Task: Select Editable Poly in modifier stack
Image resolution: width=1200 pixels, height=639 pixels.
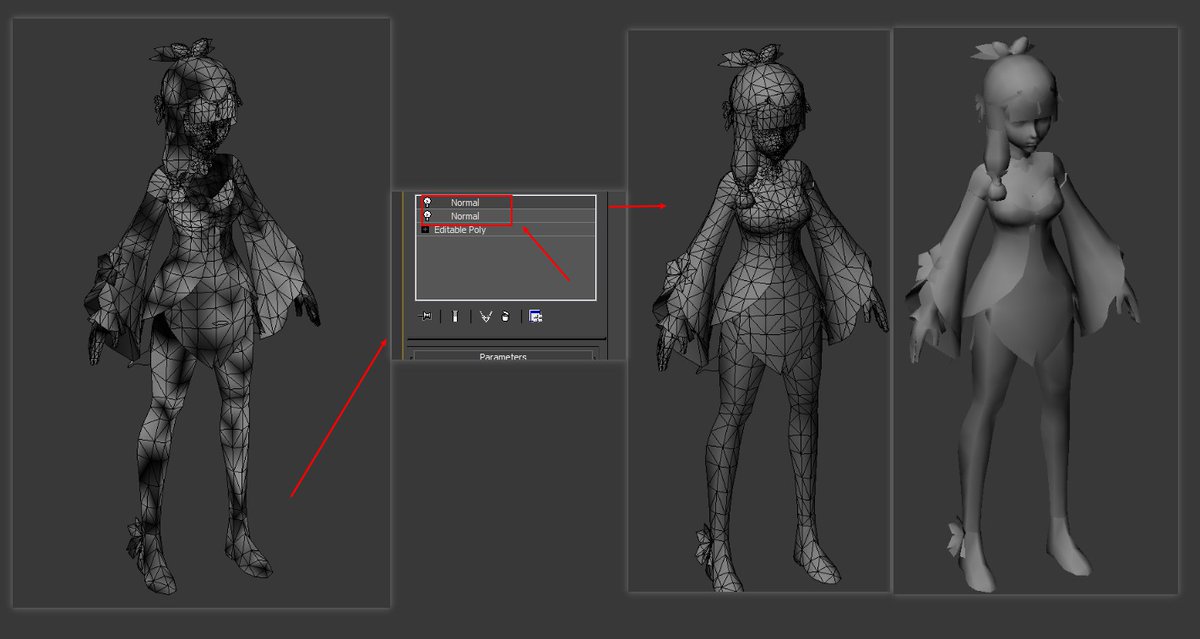Action: coord(506,229)
